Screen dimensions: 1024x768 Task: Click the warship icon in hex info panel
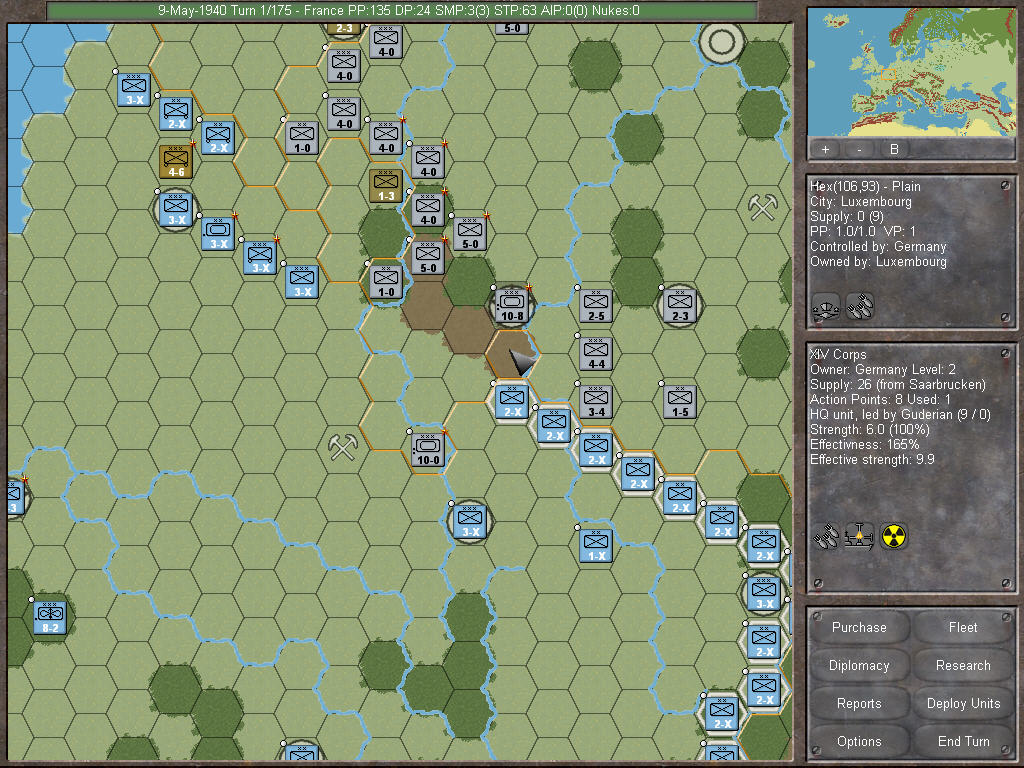825,306
